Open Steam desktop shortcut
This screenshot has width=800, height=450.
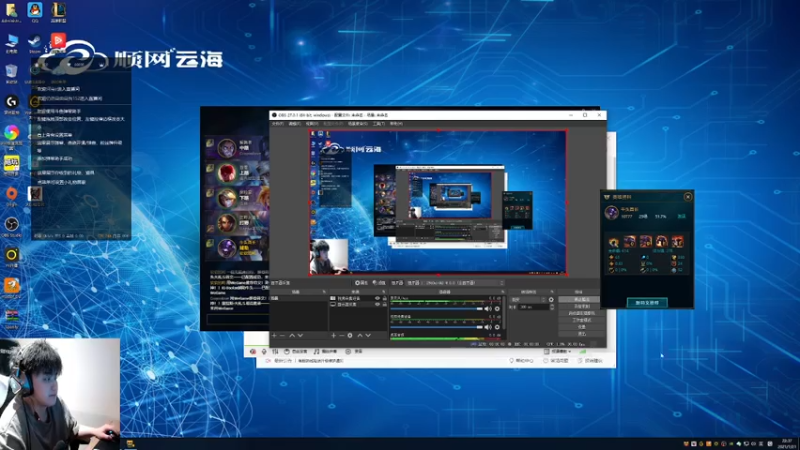pyautogui.click(x=35, y=43)
